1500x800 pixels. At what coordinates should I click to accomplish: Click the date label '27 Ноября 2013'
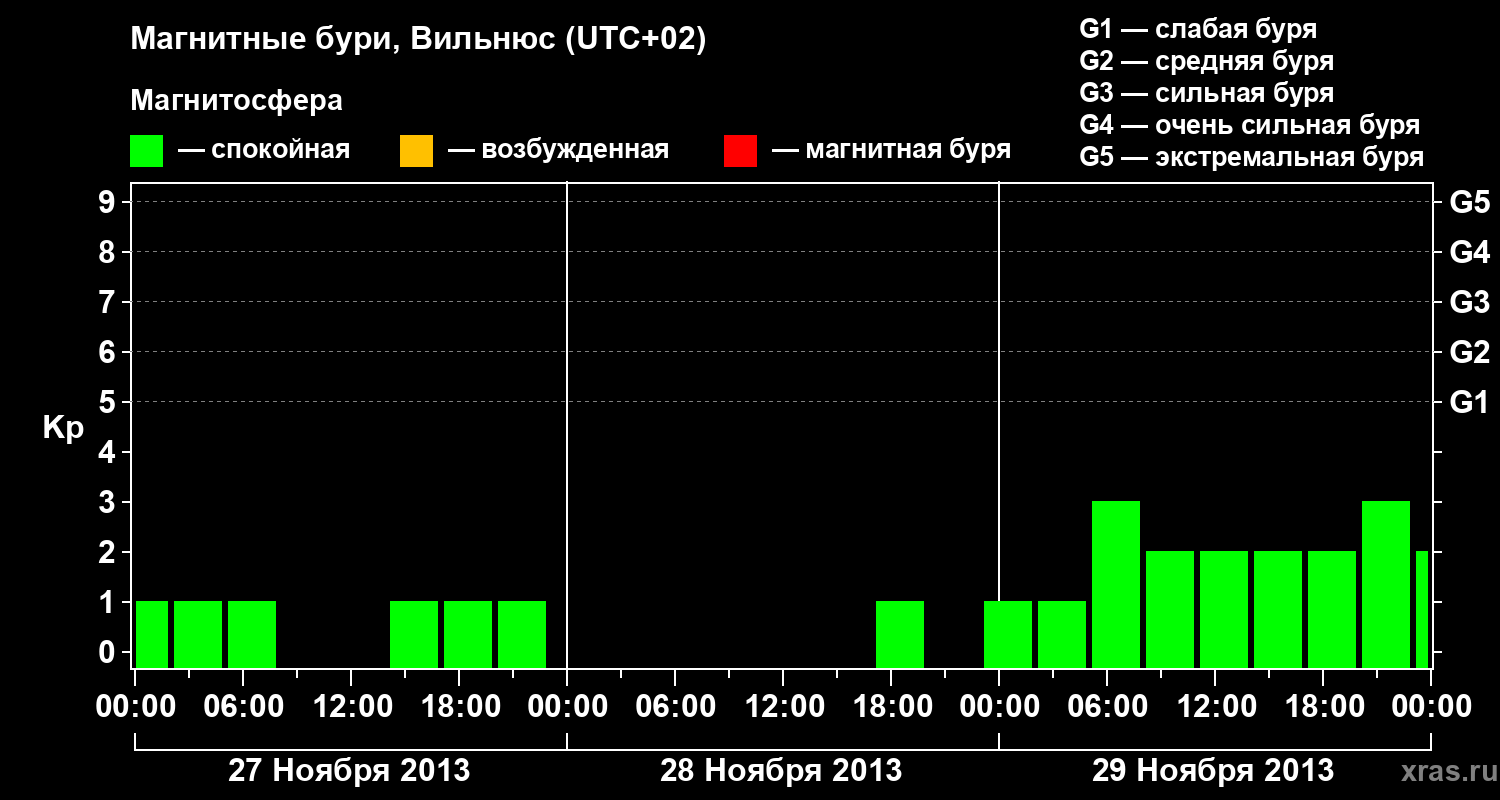coord(349,770)
